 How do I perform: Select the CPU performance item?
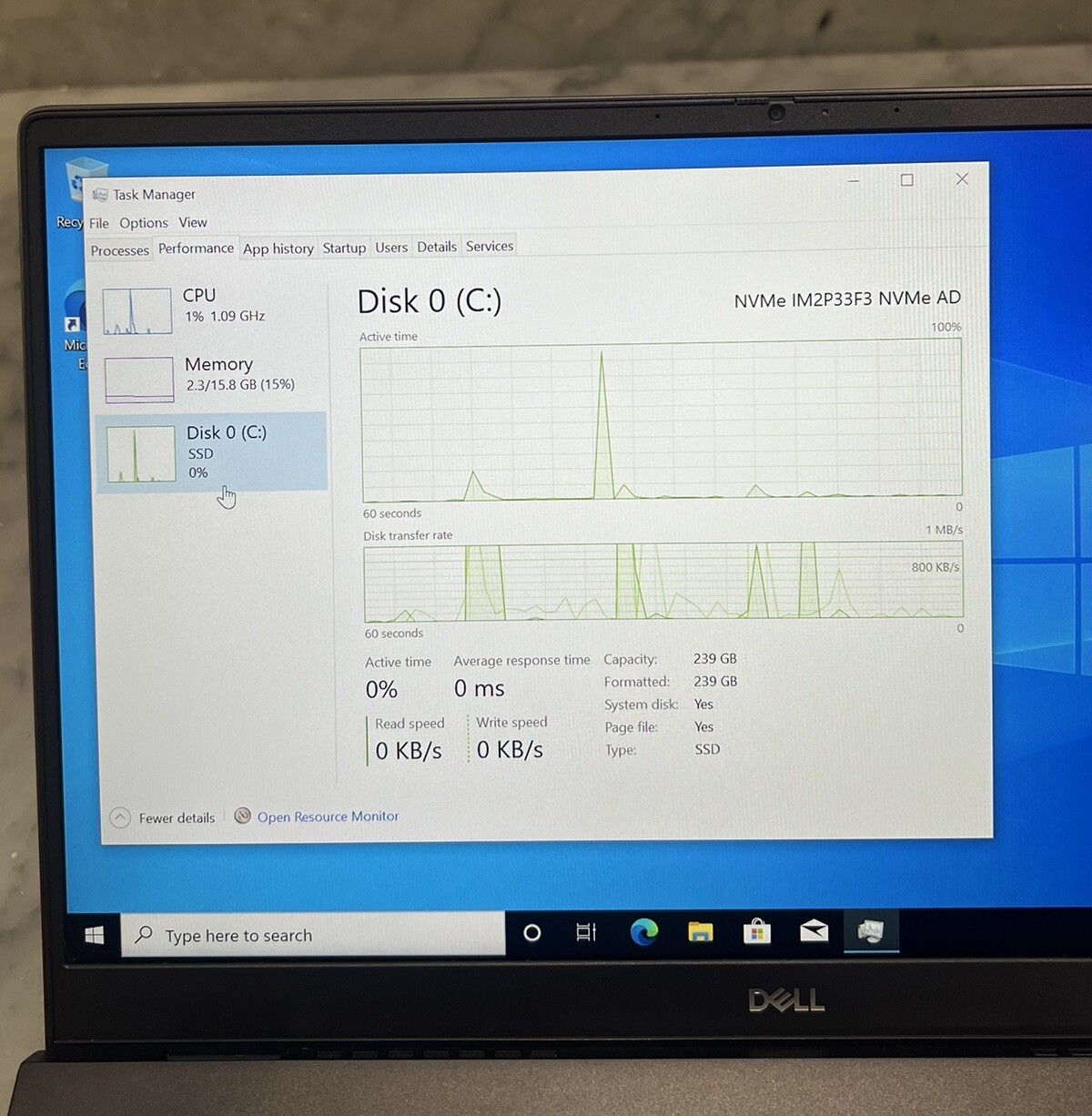click(211, 309)
